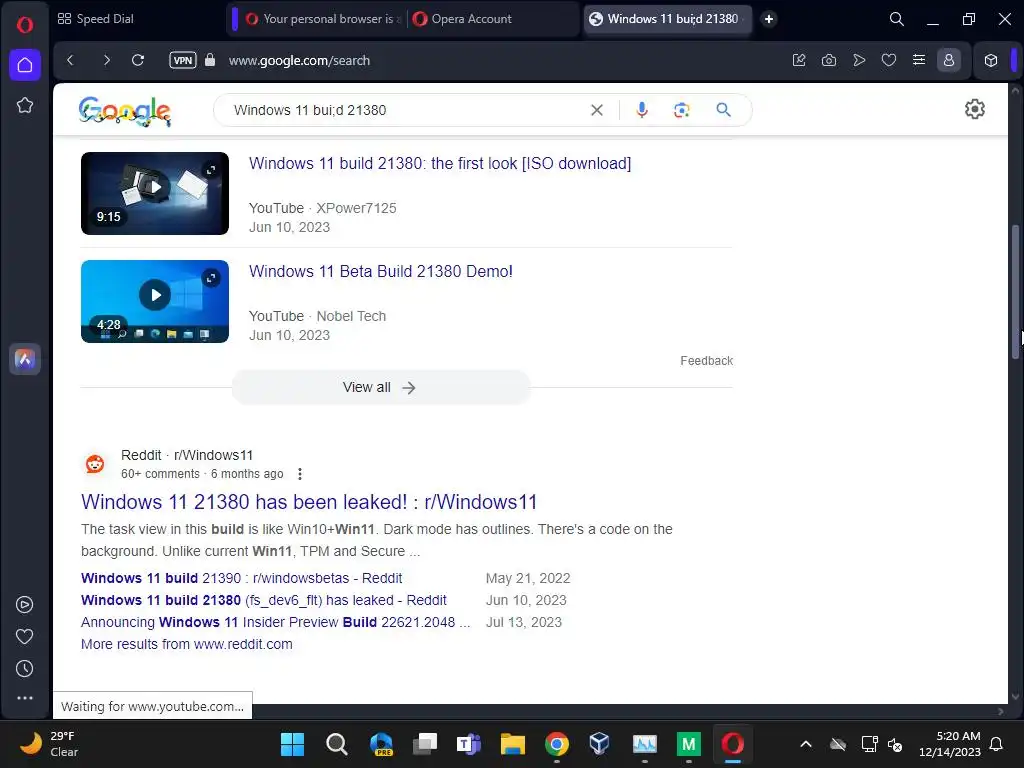Reload the current page
Viewport: 1024px width, 768px height.
tap(138, 60)
